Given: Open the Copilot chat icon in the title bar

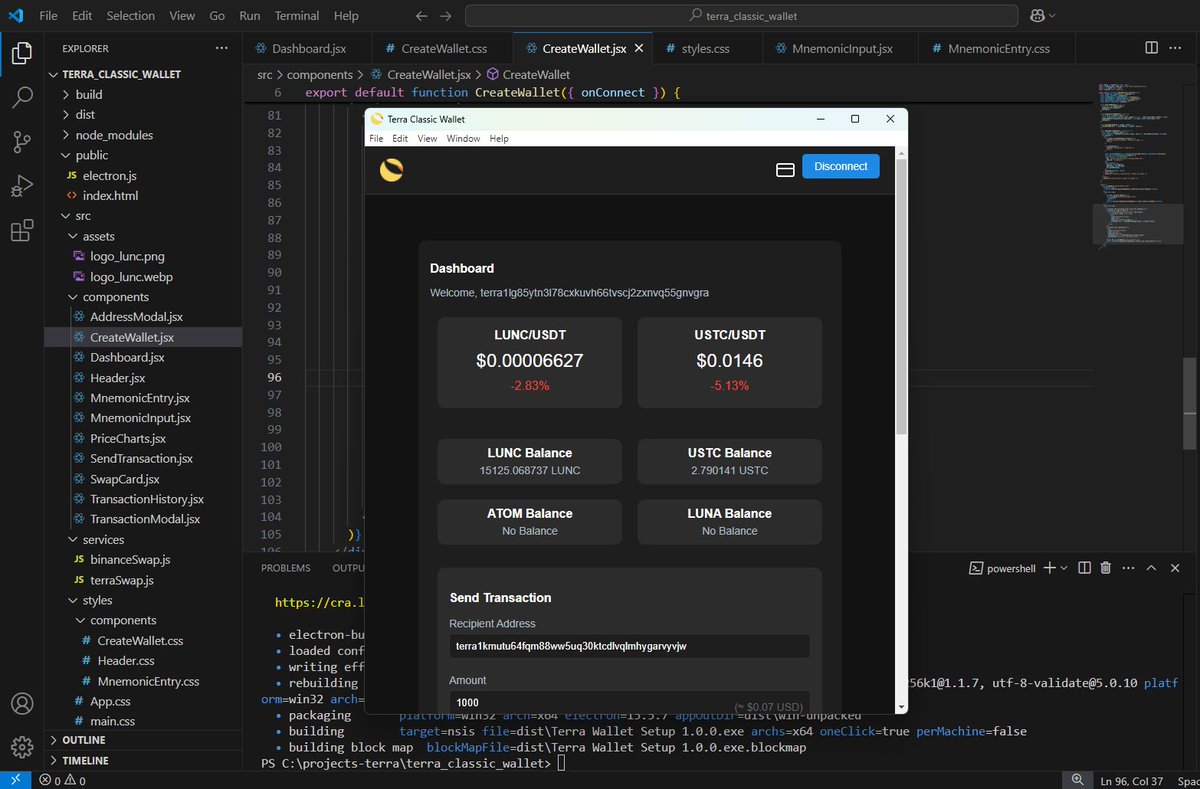Looking at the screenshot, I should click(1035, 16).
